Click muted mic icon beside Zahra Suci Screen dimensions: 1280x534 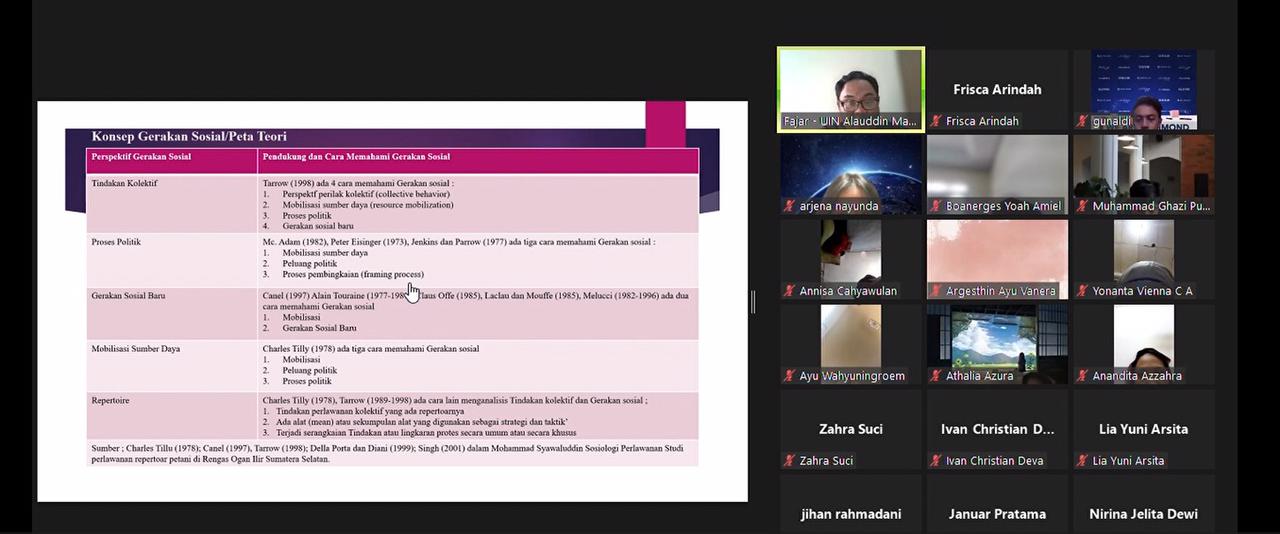pyautogui.click(x=790, y=461)
